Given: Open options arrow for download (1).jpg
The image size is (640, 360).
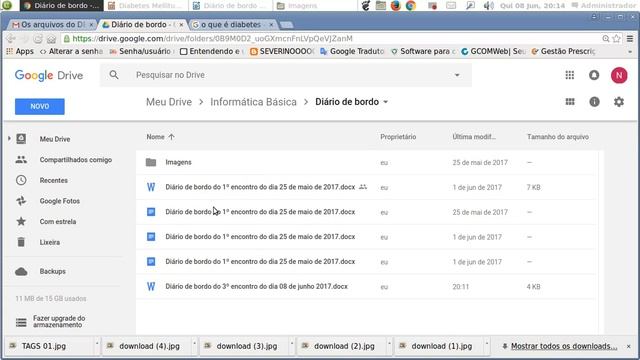Looking at the screenshot, I should pos(487,344).
